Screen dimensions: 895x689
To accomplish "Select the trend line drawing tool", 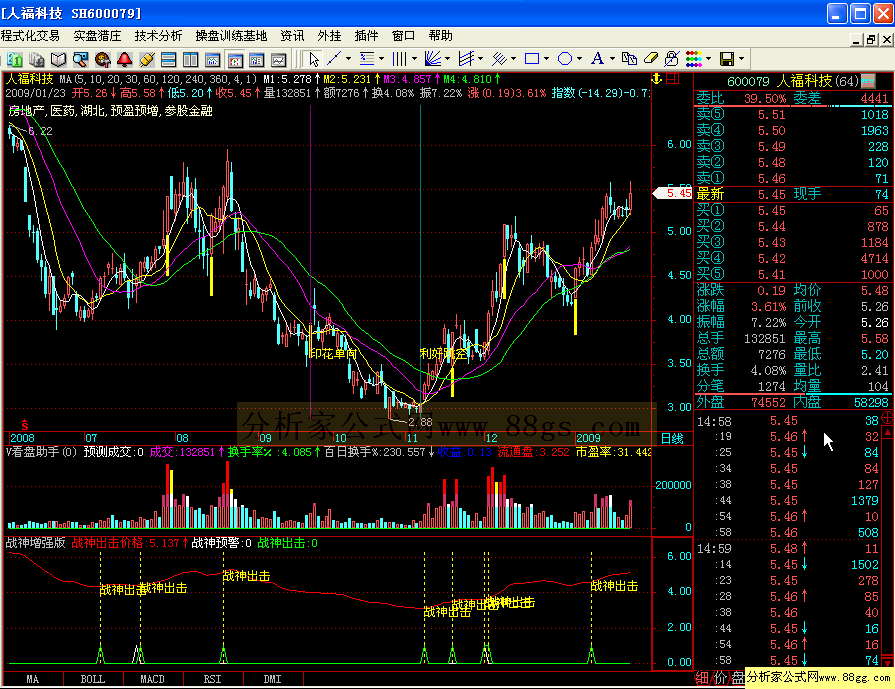I will [334, 59].
